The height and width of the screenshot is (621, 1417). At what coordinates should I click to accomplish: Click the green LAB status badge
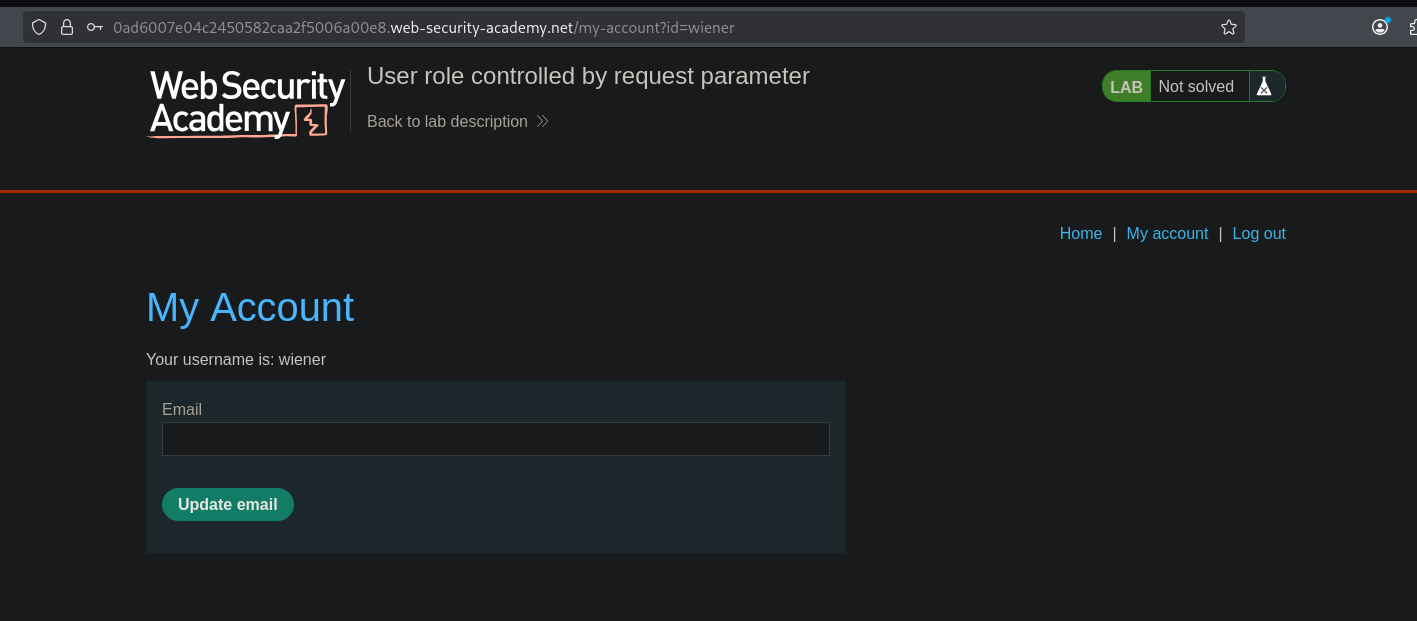pyautogui.click(x=1126, y=87)
